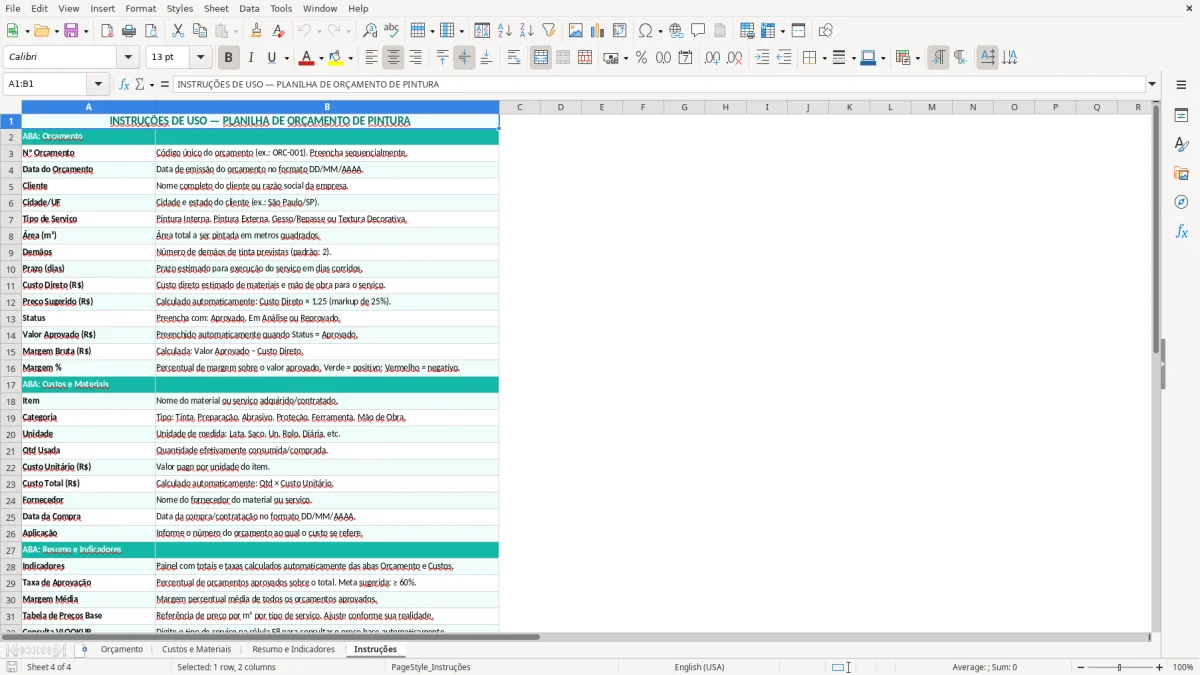Open the Font Name dropdown

[129, 58]
